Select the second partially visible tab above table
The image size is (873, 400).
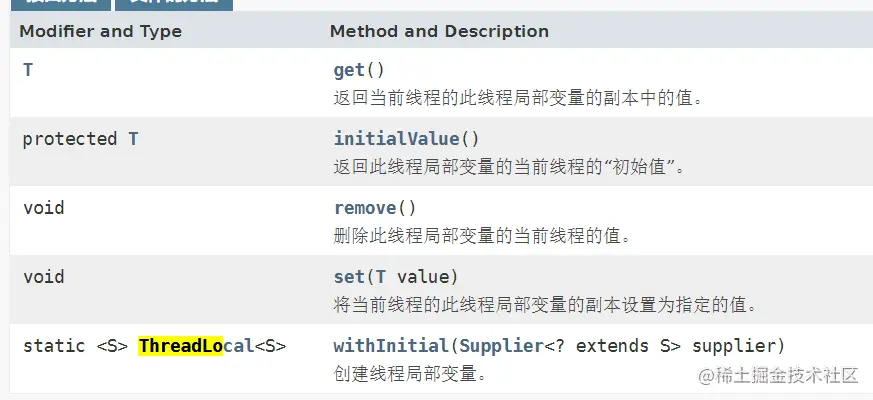pyautogui.click(x=174, y=4)
